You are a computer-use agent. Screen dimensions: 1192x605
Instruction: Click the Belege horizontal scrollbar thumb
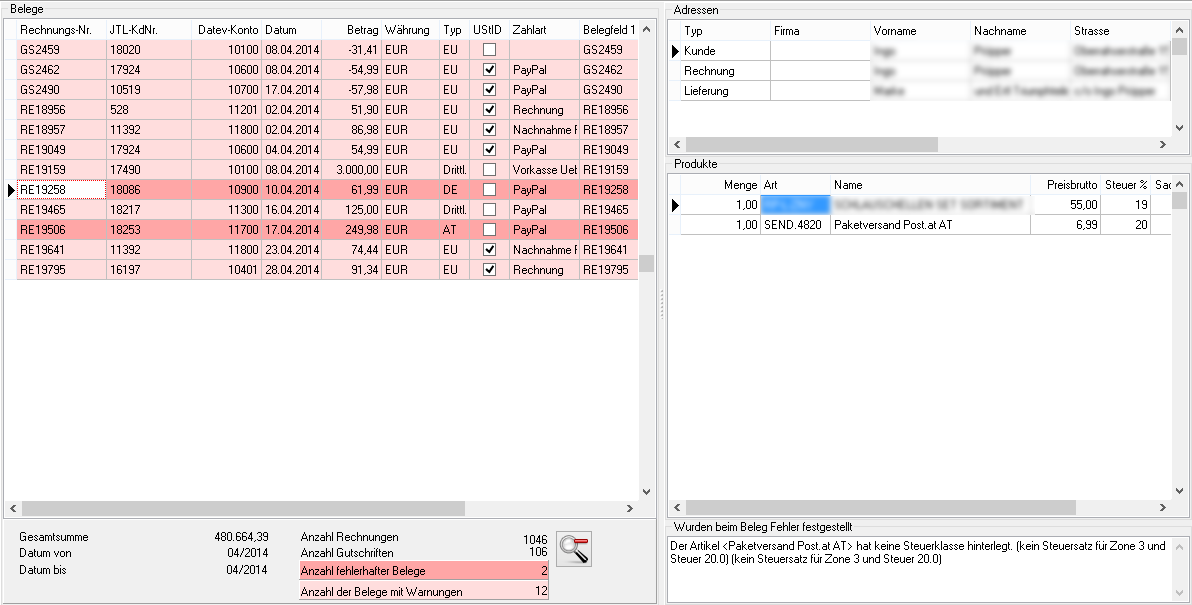(x=240, y=508)
